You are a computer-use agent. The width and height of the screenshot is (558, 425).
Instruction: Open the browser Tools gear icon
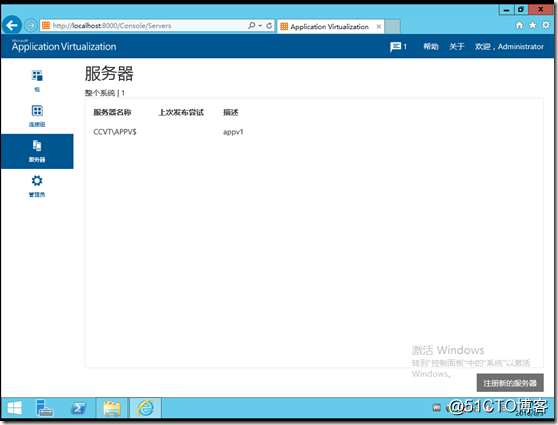pos(546,25)
